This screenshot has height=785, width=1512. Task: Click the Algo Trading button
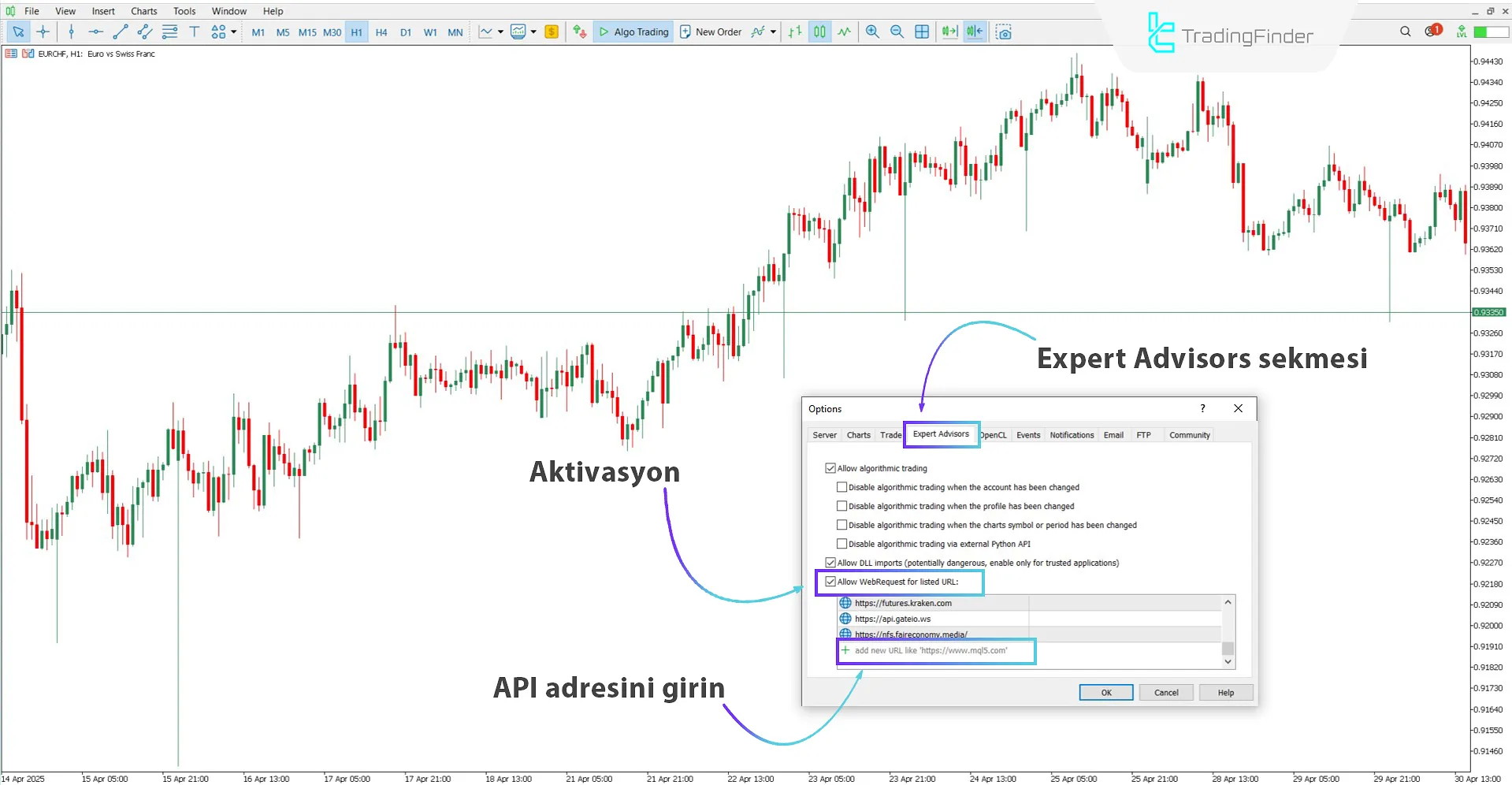click(x=633, y=32)
